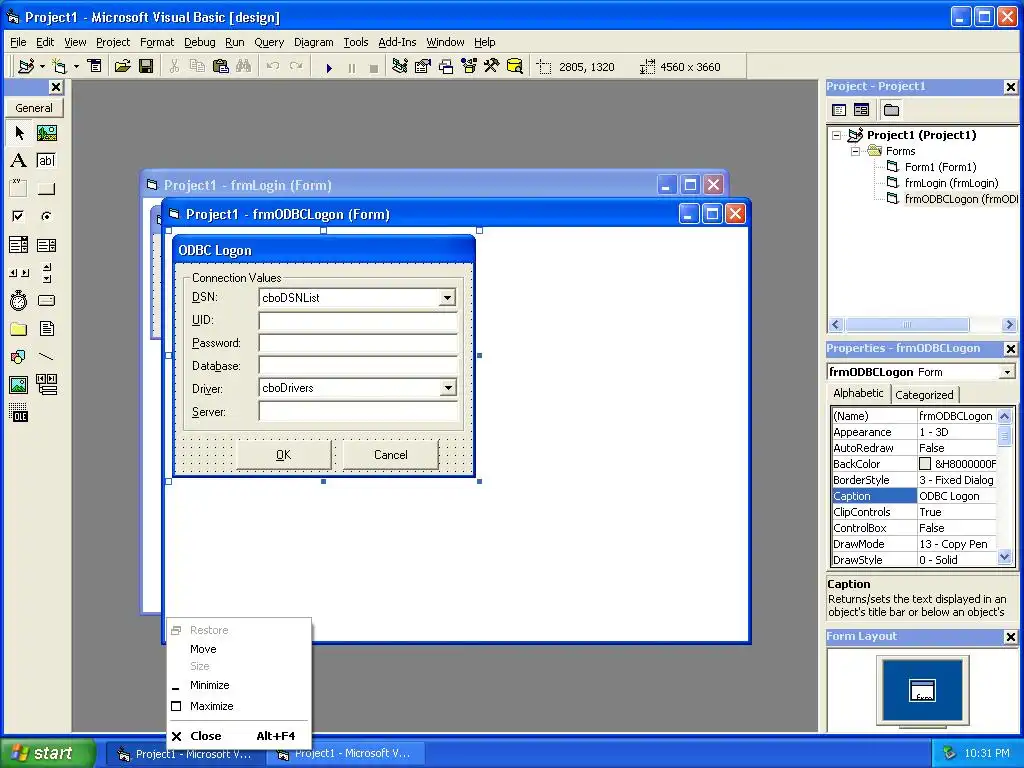This screenshot has width=1024, height=768.
Task: Open the Data View Window toolbar icon
Action: pyautogui.click(x=515, y=66)
